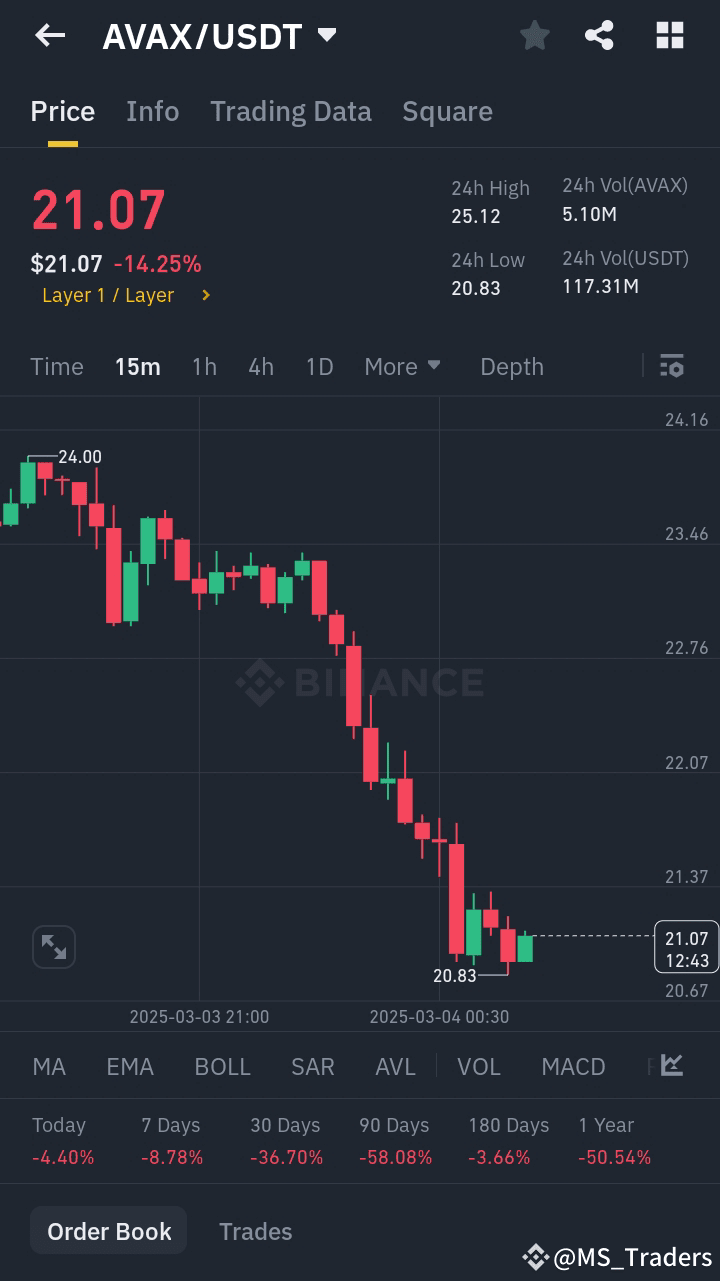The image size is (720, 1281).
Task: Open the AVAX/USDT pair dropdown
Action: pyautogui.click(x=326, y=35)
